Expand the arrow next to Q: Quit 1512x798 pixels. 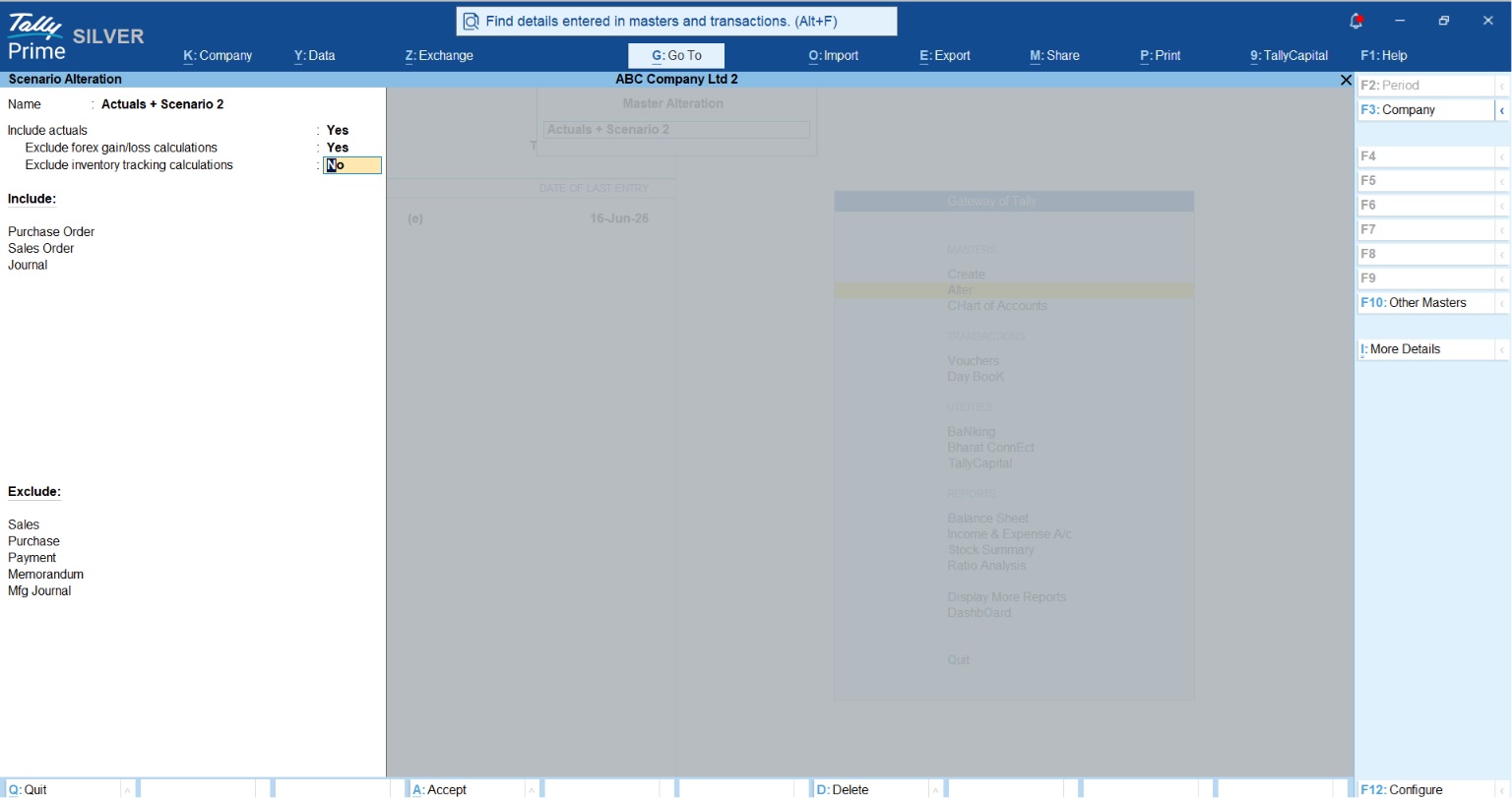128,789
